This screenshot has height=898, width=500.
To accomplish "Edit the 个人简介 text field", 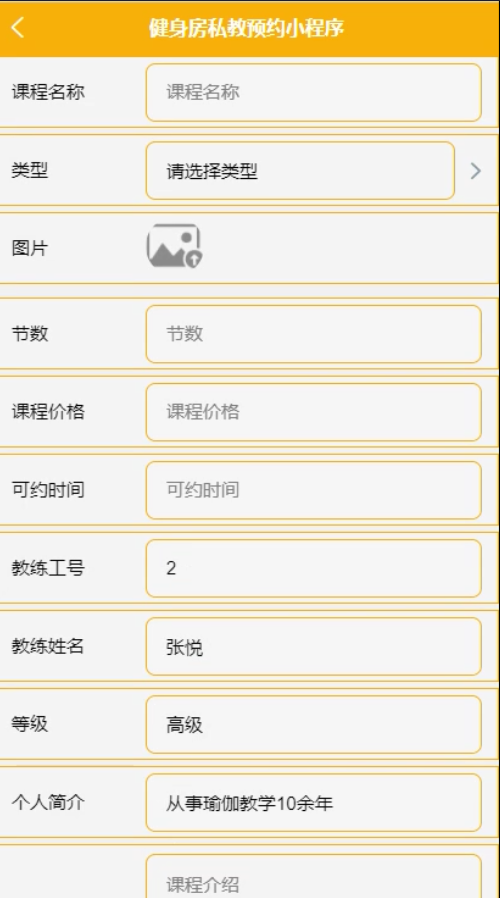I will [313, 802].
